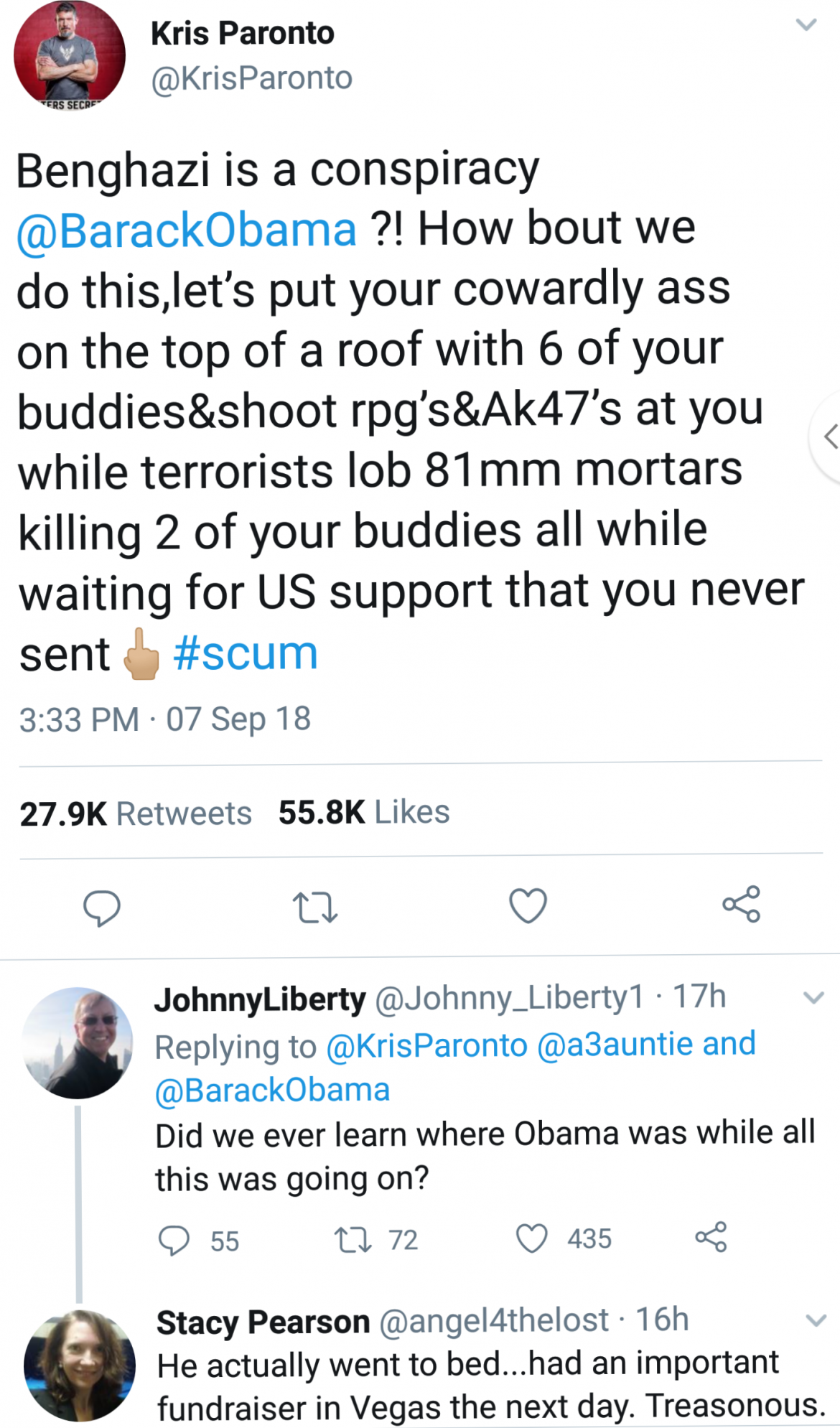Open the main tweet options chevron
The image size is (840, 1428).
[x=806, y=25]
